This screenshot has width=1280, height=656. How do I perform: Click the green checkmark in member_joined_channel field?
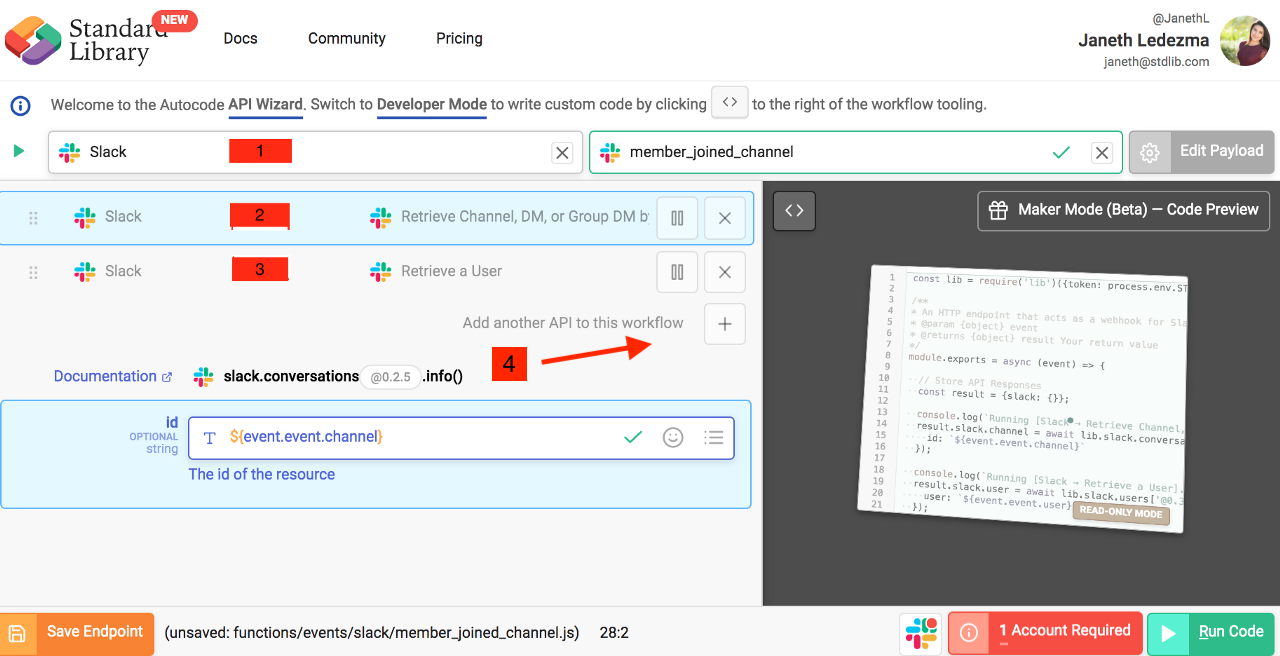[1061, 152]
